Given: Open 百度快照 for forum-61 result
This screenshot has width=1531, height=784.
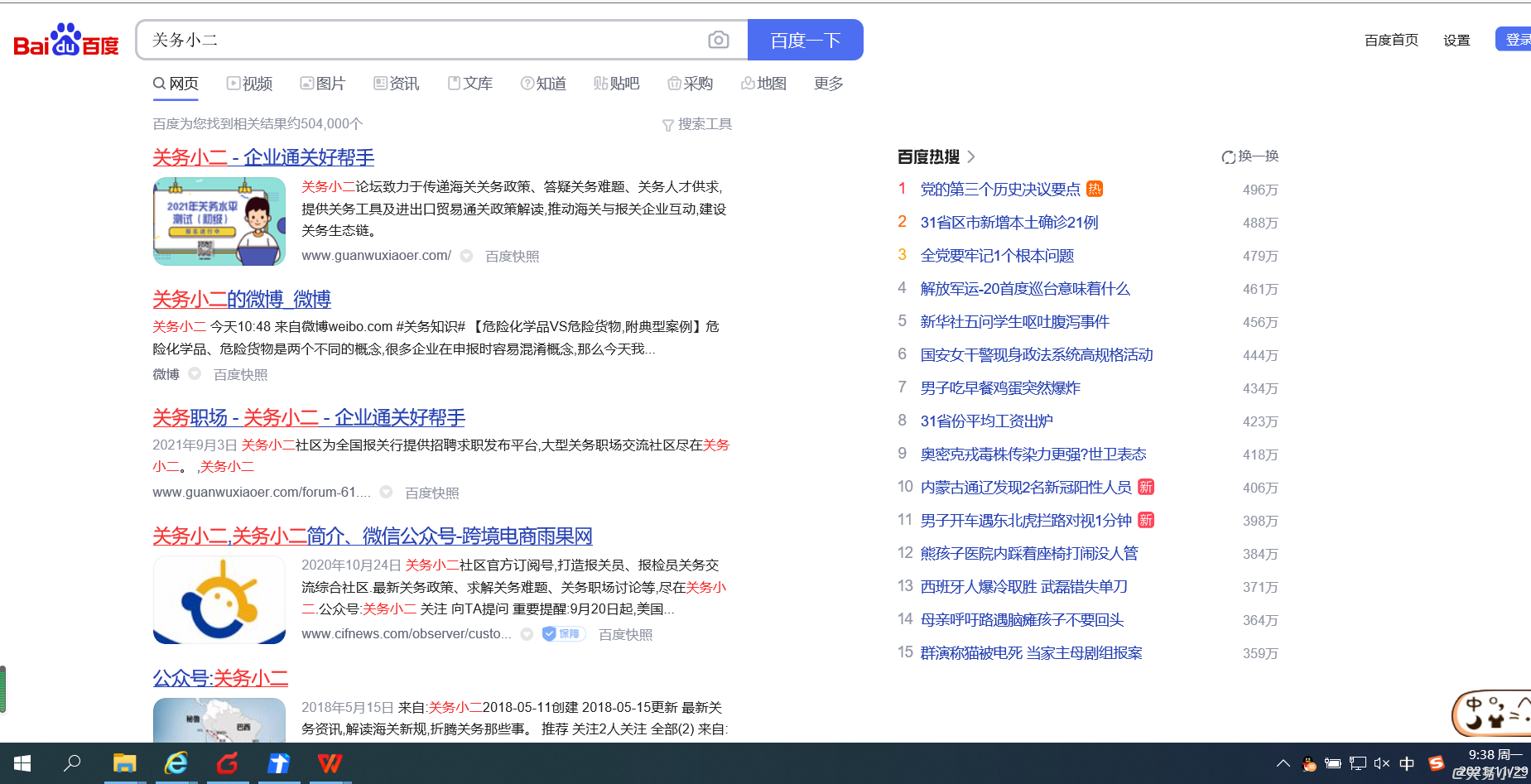Looking at the screenshot, I should (x=431, y=493).
